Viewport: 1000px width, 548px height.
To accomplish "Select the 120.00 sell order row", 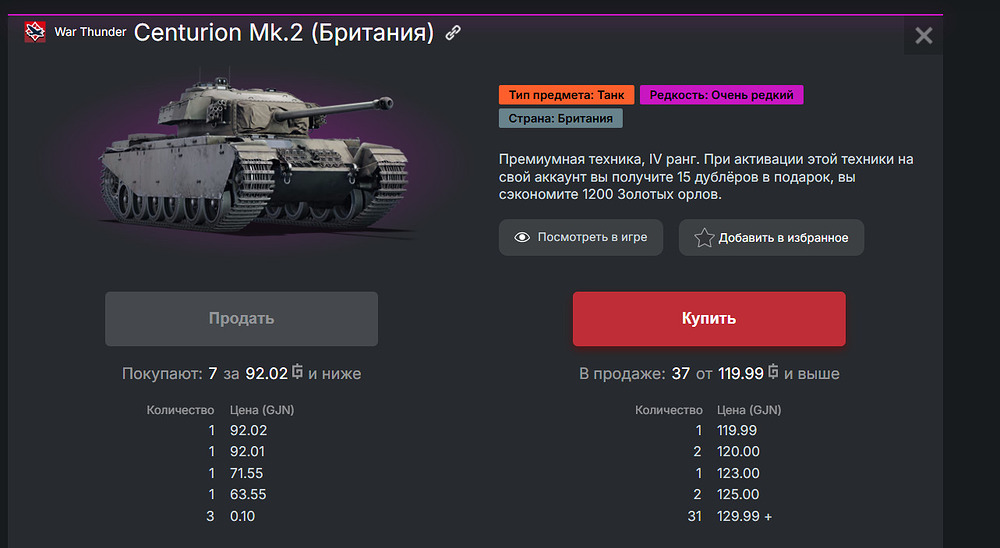I will point(708,452).
